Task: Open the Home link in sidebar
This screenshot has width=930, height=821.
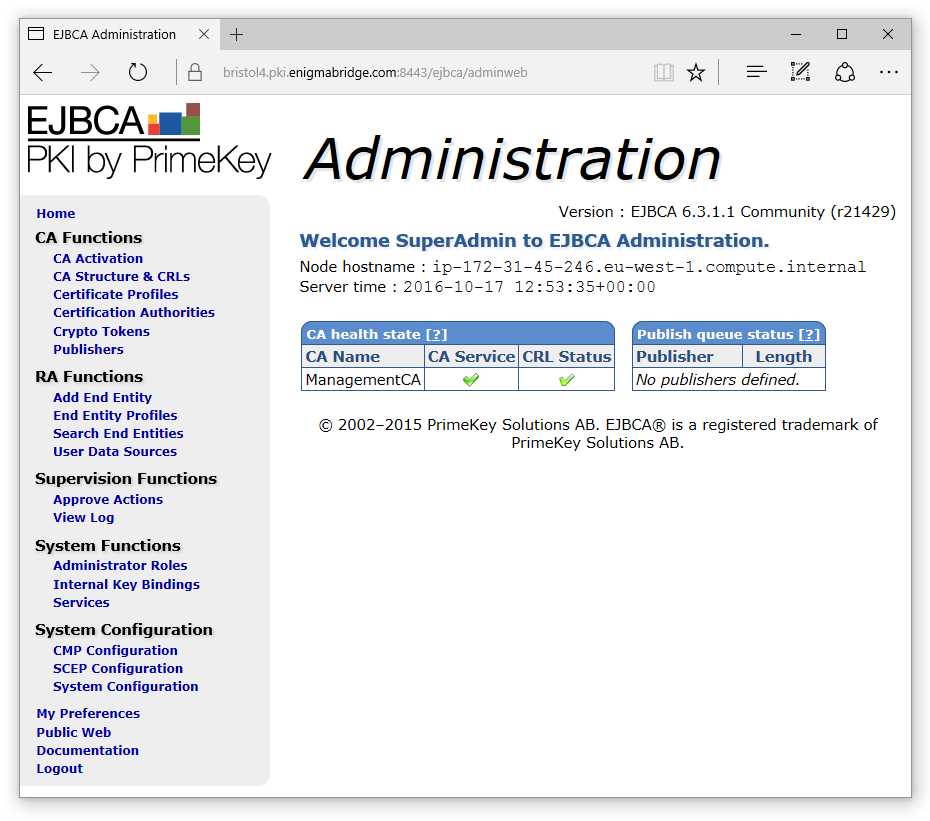Action: click(56, 214)
